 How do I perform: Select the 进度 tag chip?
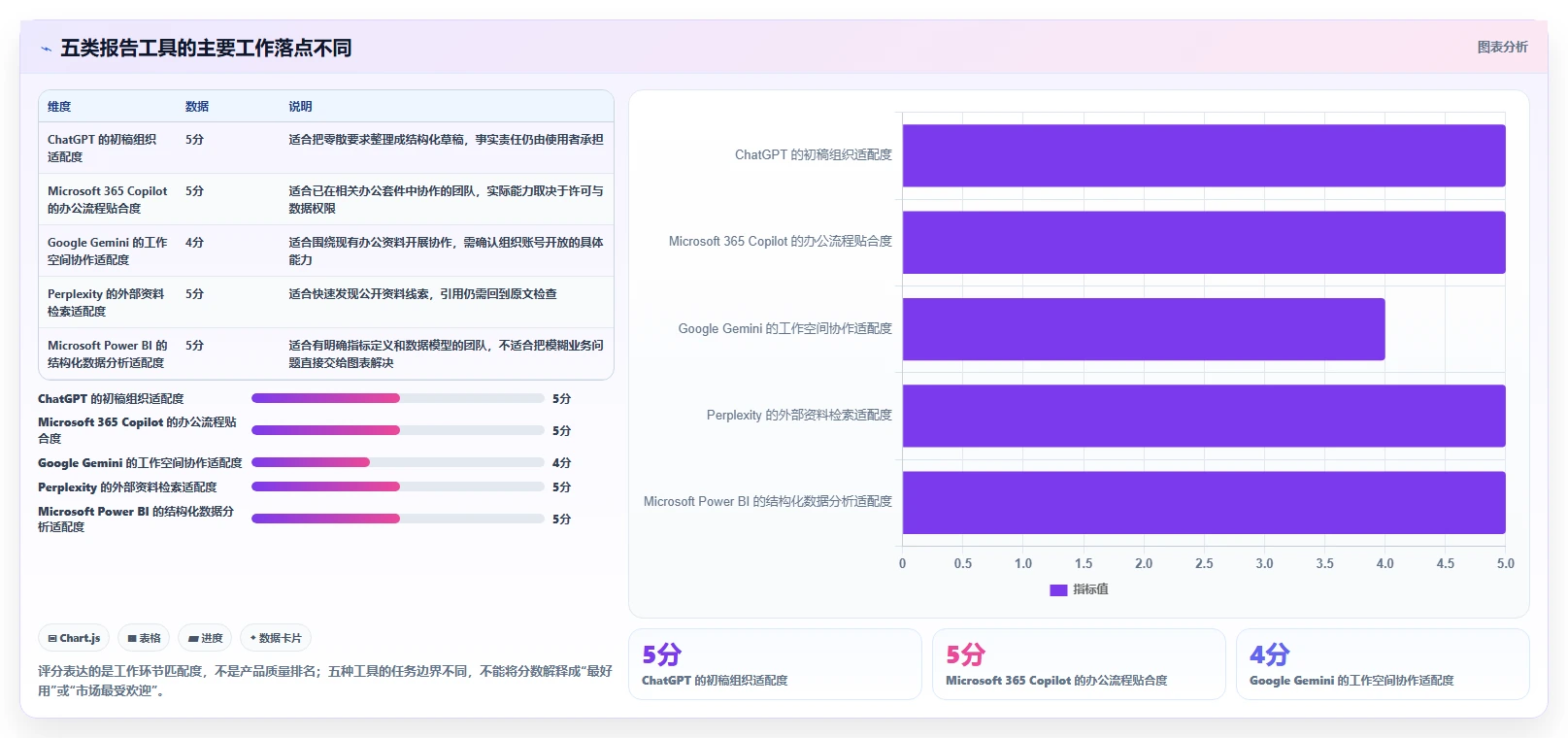[x=205, y=638]
